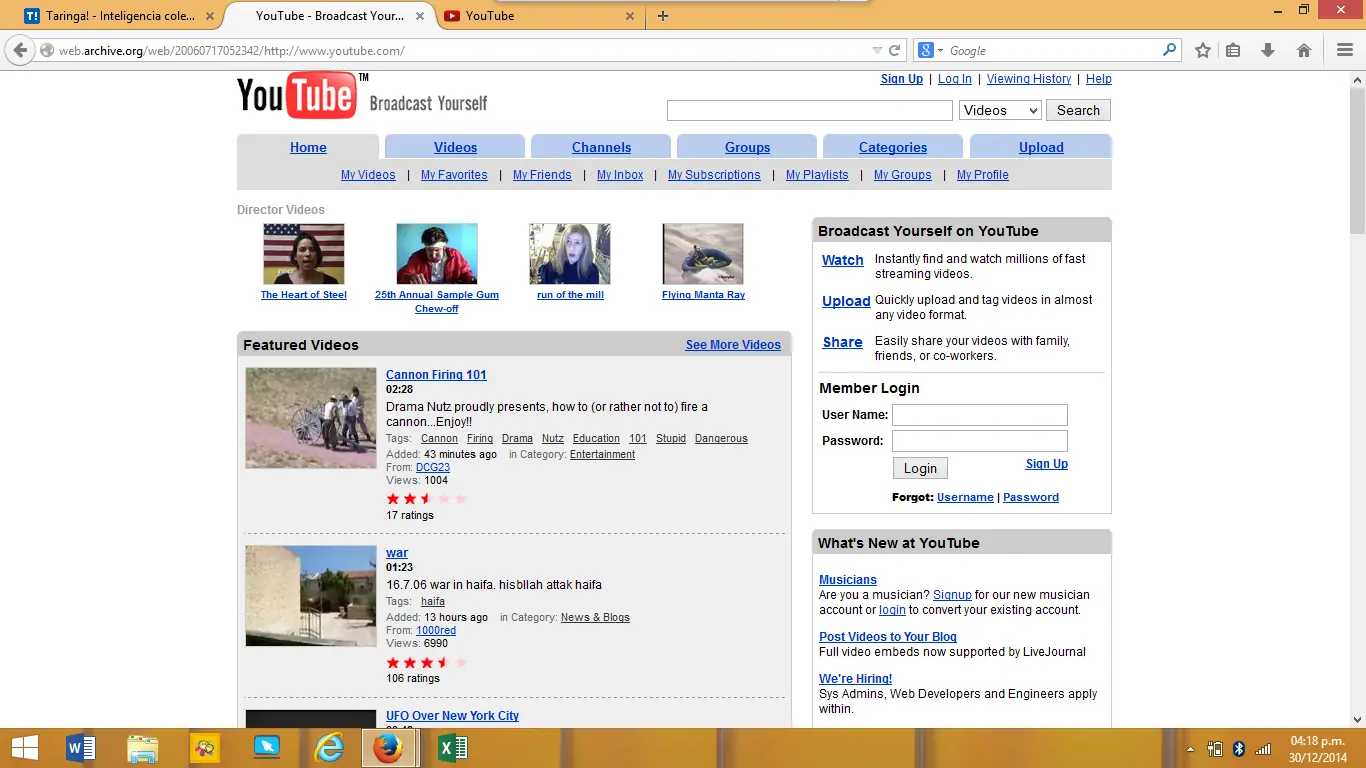Screen dimensions: 1366x768
Task: Click the Cannon Firing 101 video thumbnail
Action: pyautogui.click(x=311, y=418)
